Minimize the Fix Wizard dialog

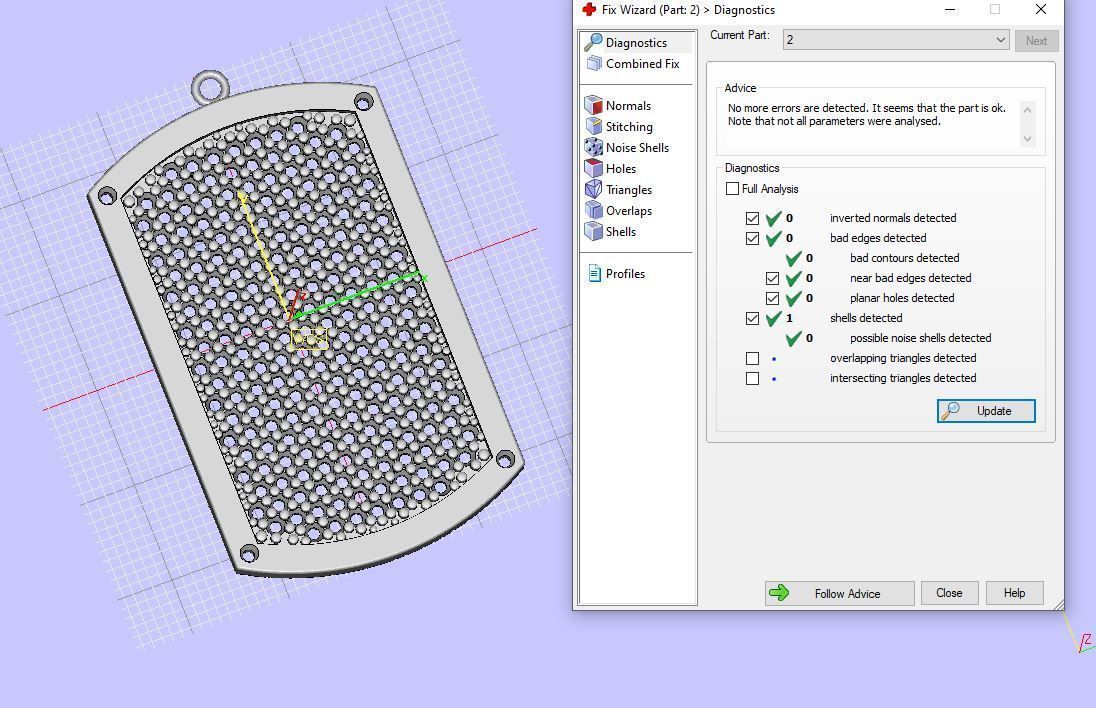click(x=950, y=9)
